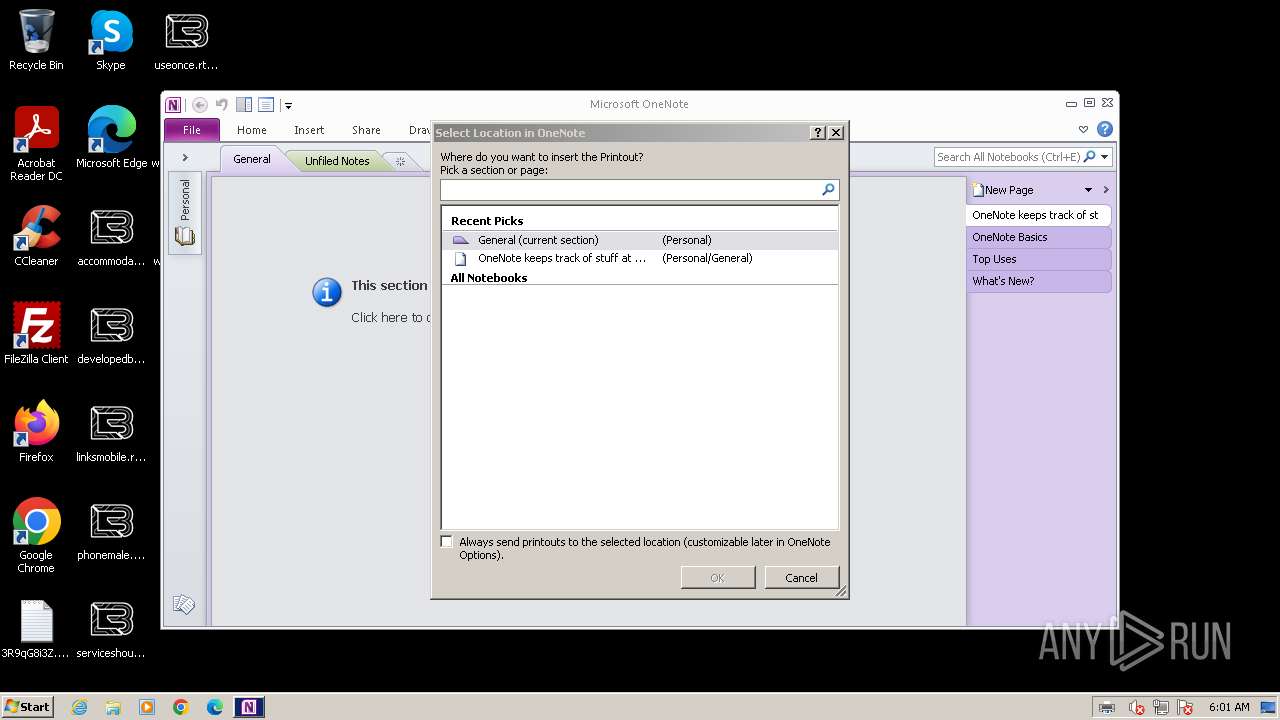
Task: Open the Share ribbon tab
Action: pos(366,130)
